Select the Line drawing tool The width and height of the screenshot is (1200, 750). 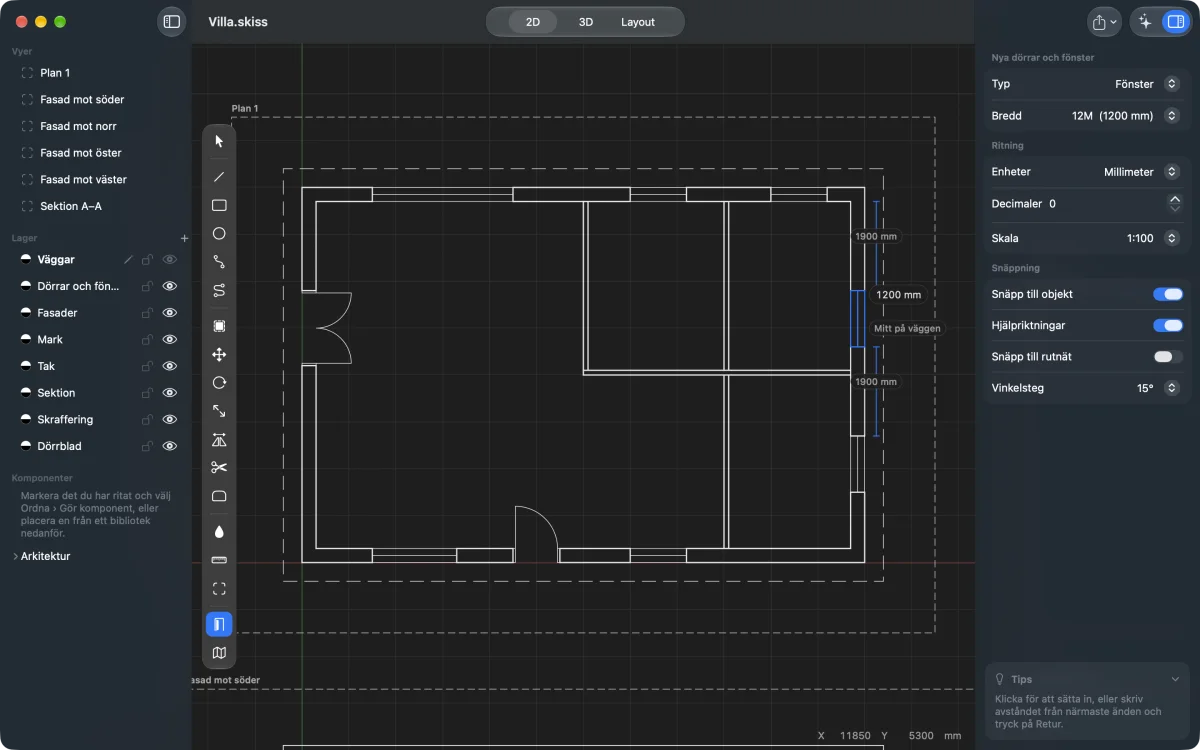[x=219, y=177]
